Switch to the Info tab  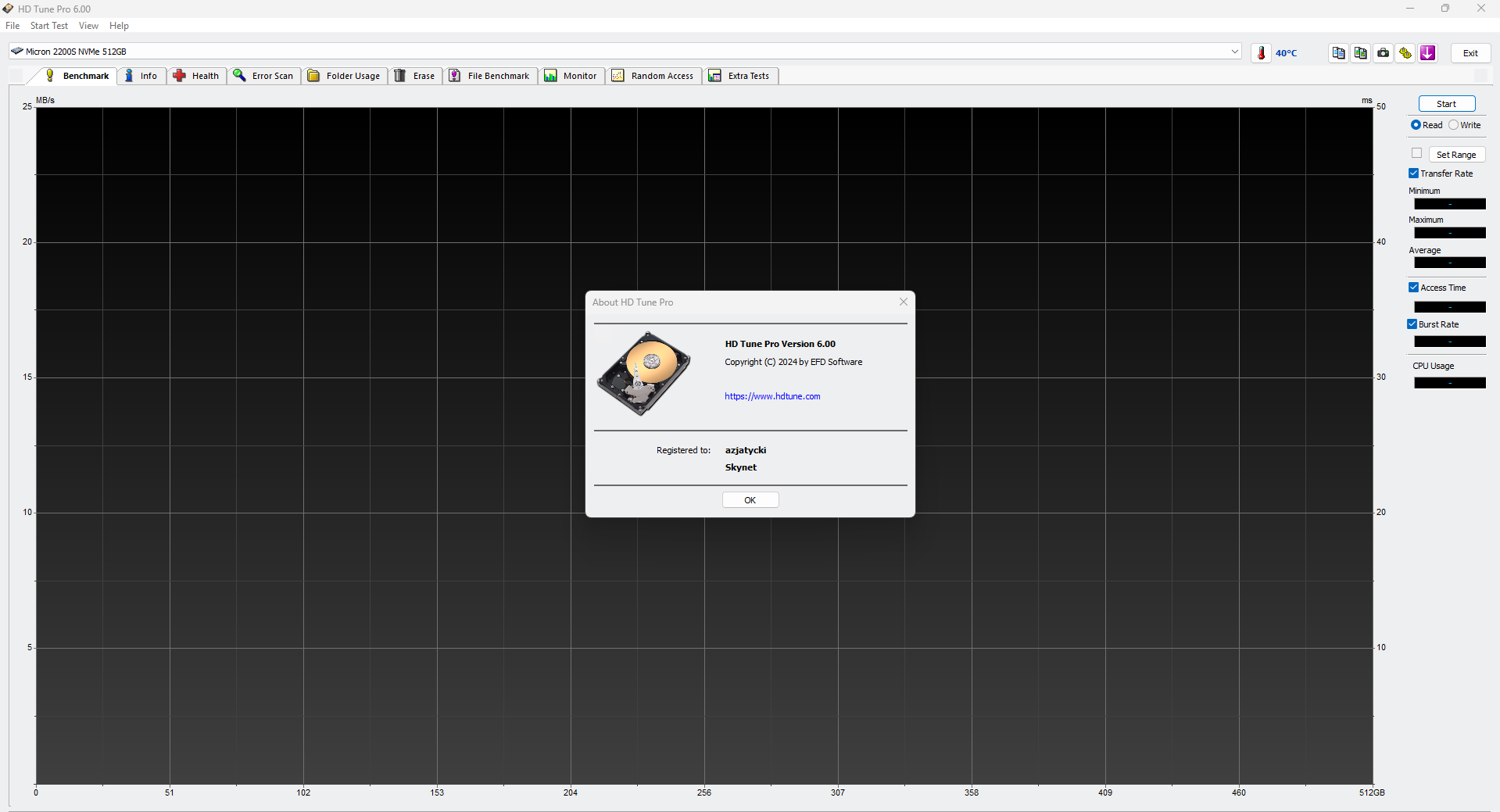pyautogui.click(x=141, y=76)
